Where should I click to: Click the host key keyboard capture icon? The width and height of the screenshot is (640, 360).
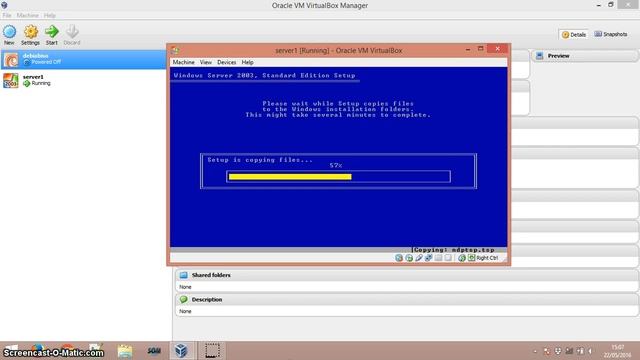[x=471, y=258]
